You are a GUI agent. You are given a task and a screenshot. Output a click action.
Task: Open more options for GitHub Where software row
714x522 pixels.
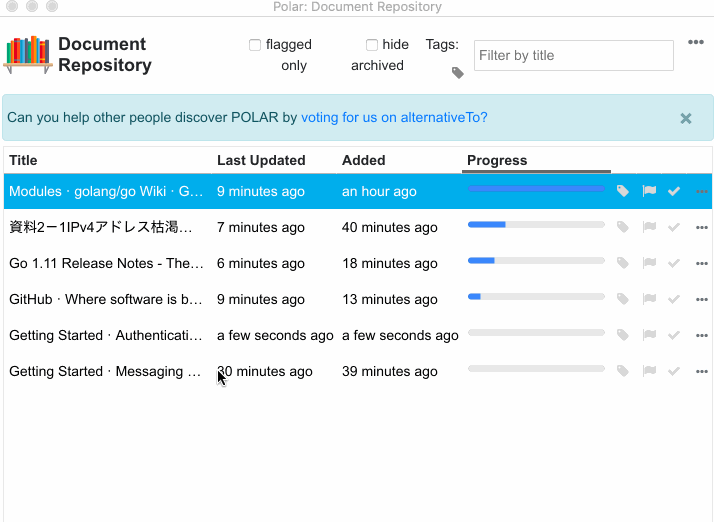[702, 299]
